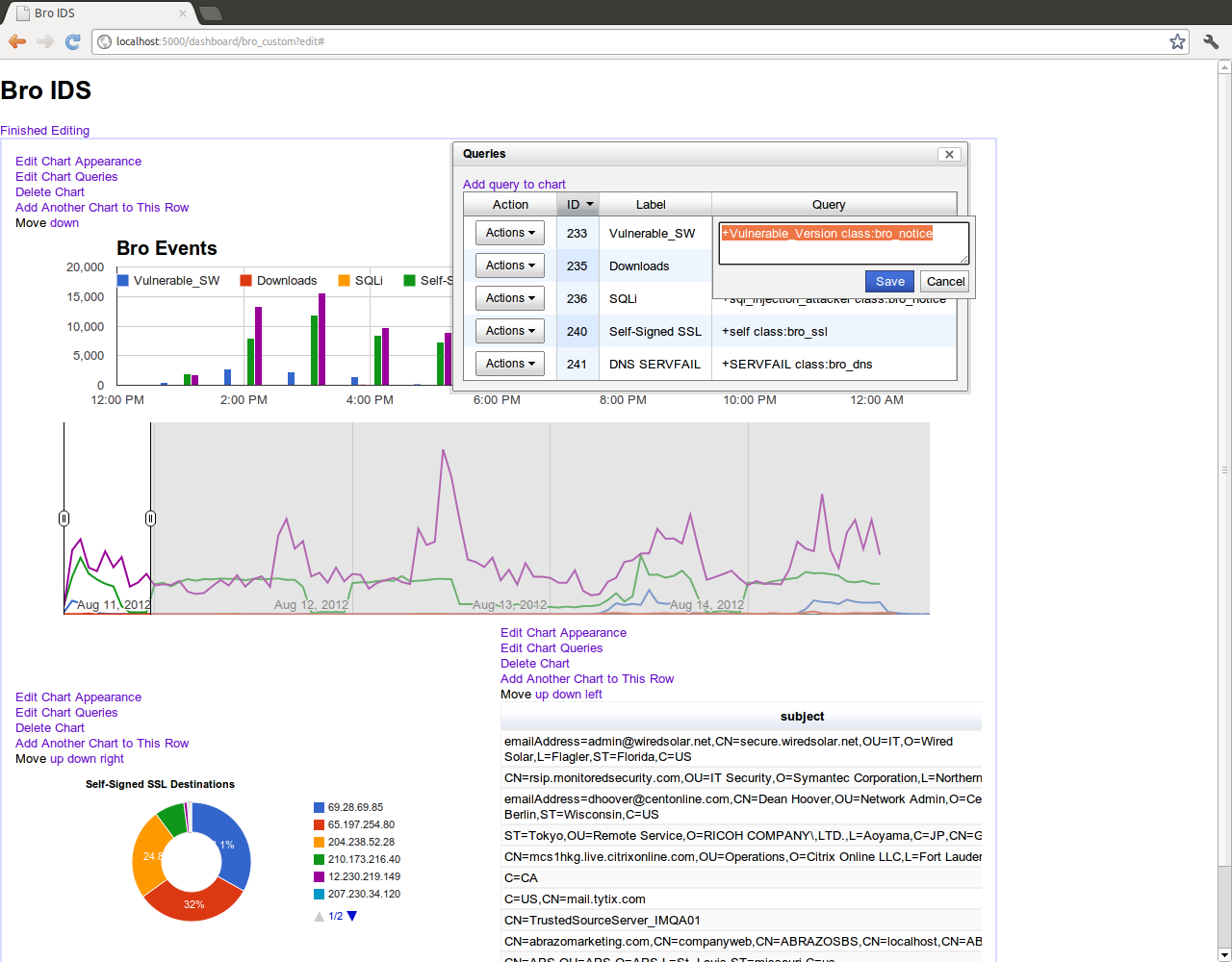The width and height of the screenshot is (1232, 962).
Task: Click Edit Chart Appearance for the Bro Events chart
Action: pyautogui.click(x=78, y=161)
